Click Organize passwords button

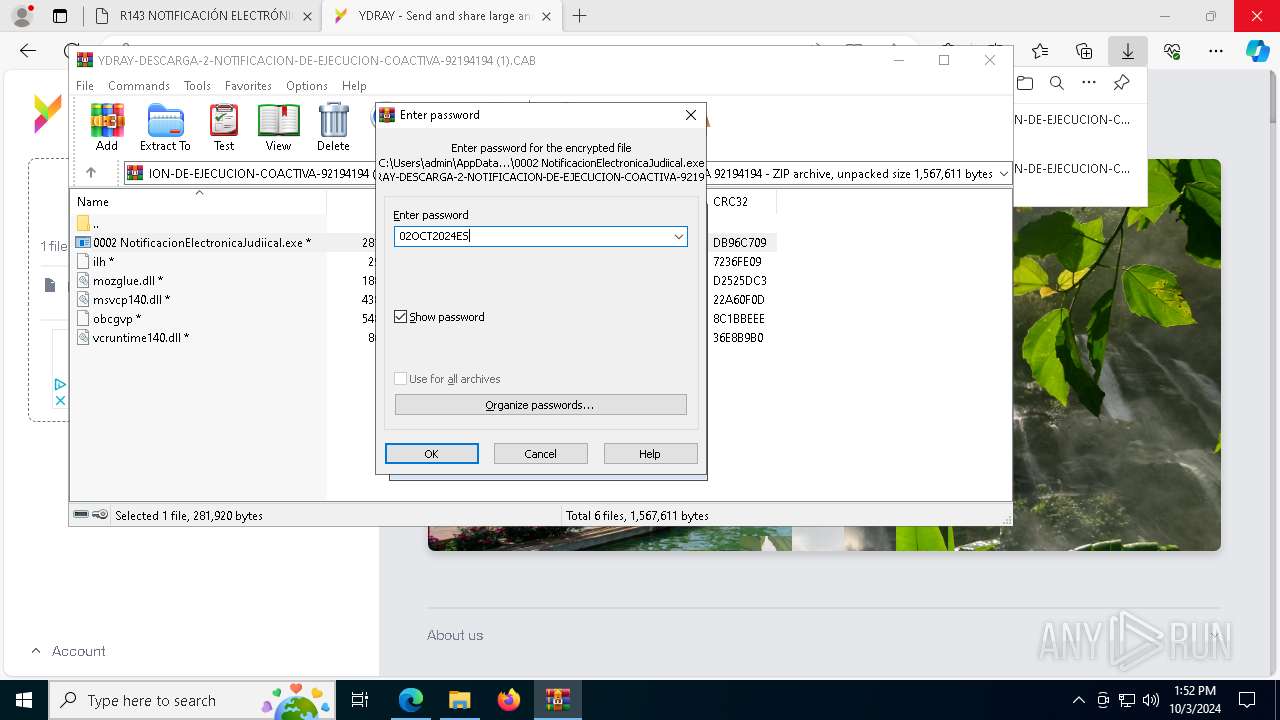[x=540, y=405]
